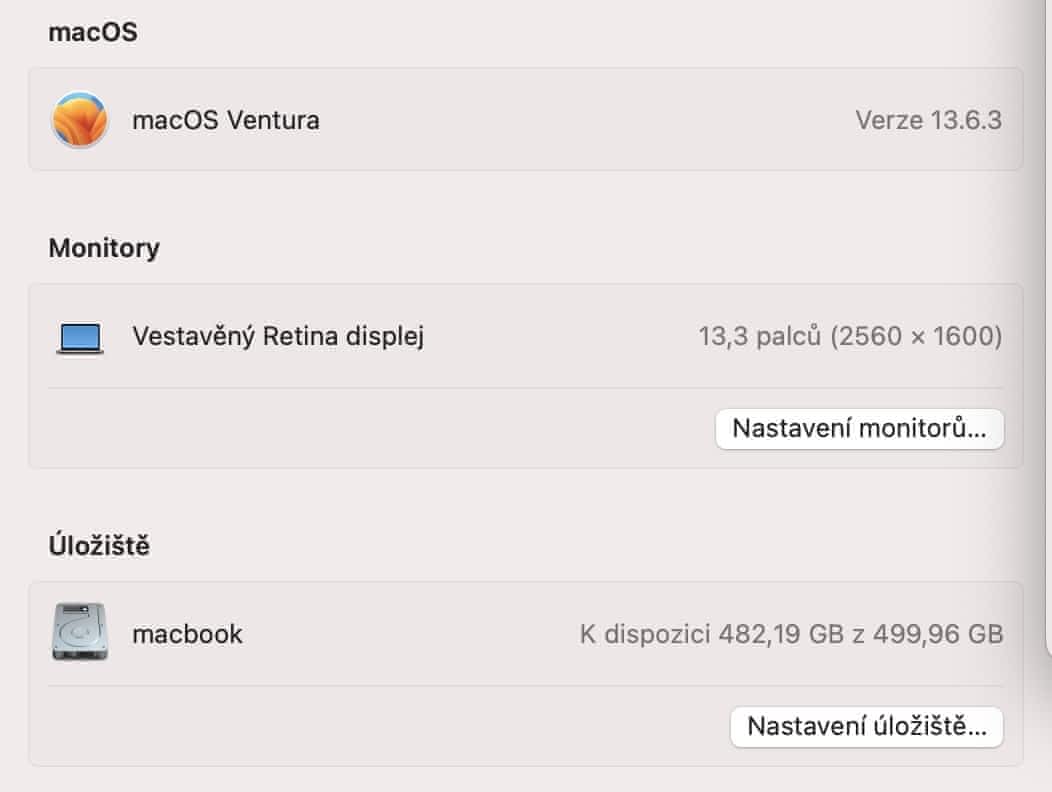The height and width of the screenshot is (792, 1052).
Task: Select the macOS Ventura name label
Action: 226,121
